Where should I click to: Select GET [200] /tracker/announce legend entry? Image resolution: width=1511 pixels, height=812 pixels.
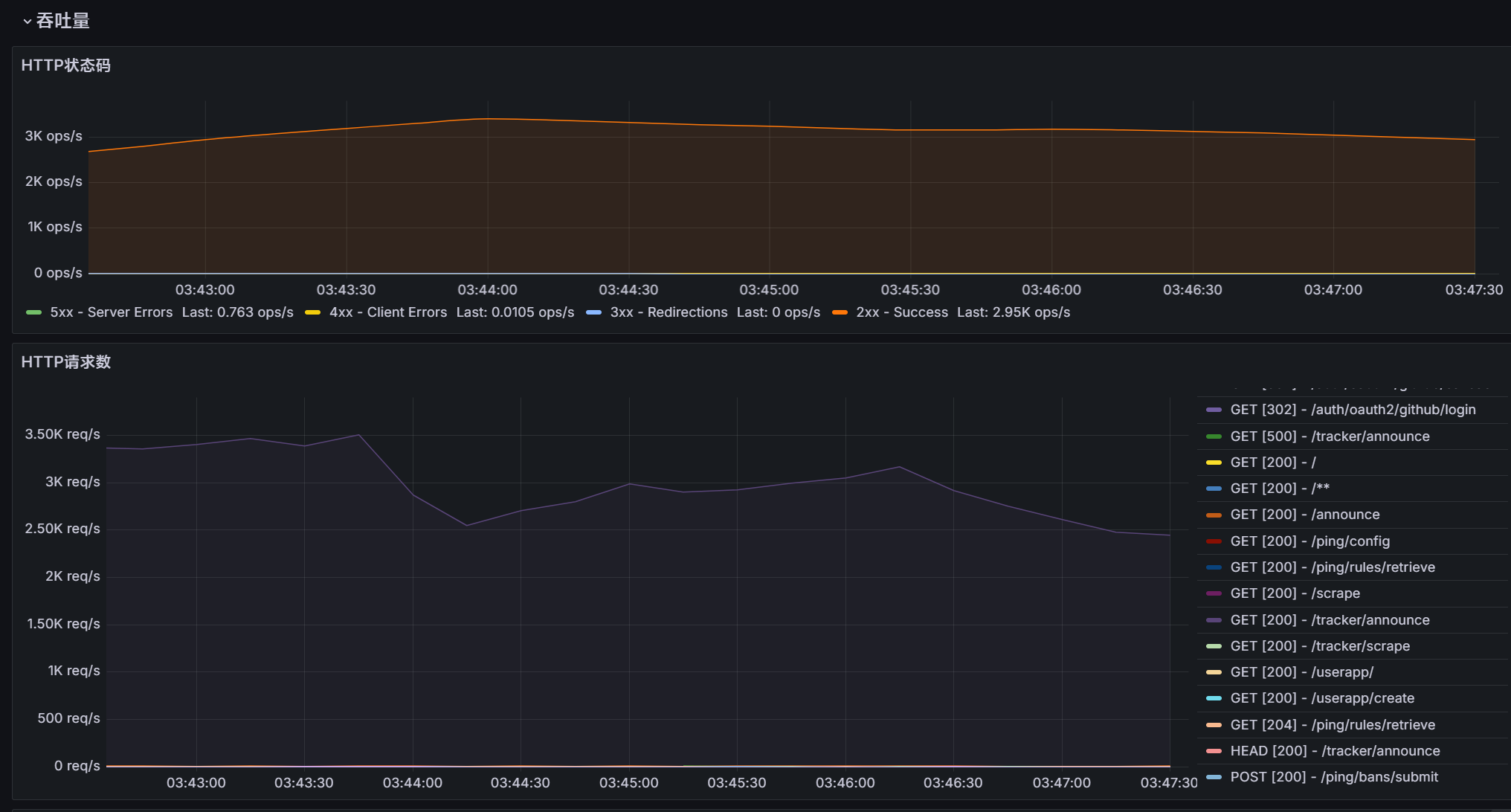pos(1330,620)
